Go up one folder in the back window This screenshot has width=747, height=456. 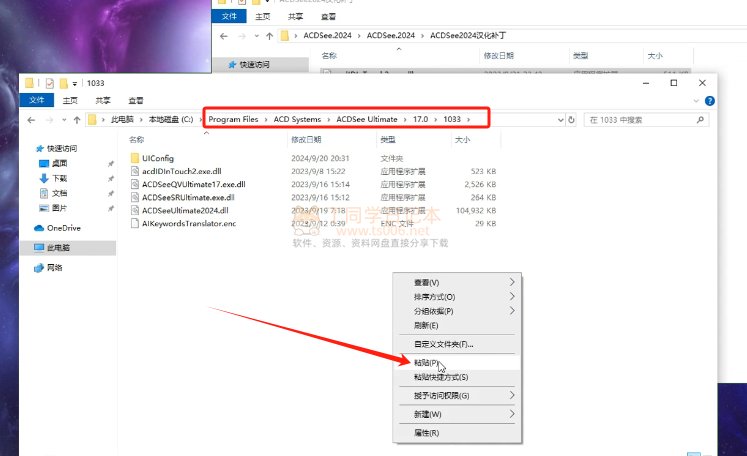tap(270, 36)
